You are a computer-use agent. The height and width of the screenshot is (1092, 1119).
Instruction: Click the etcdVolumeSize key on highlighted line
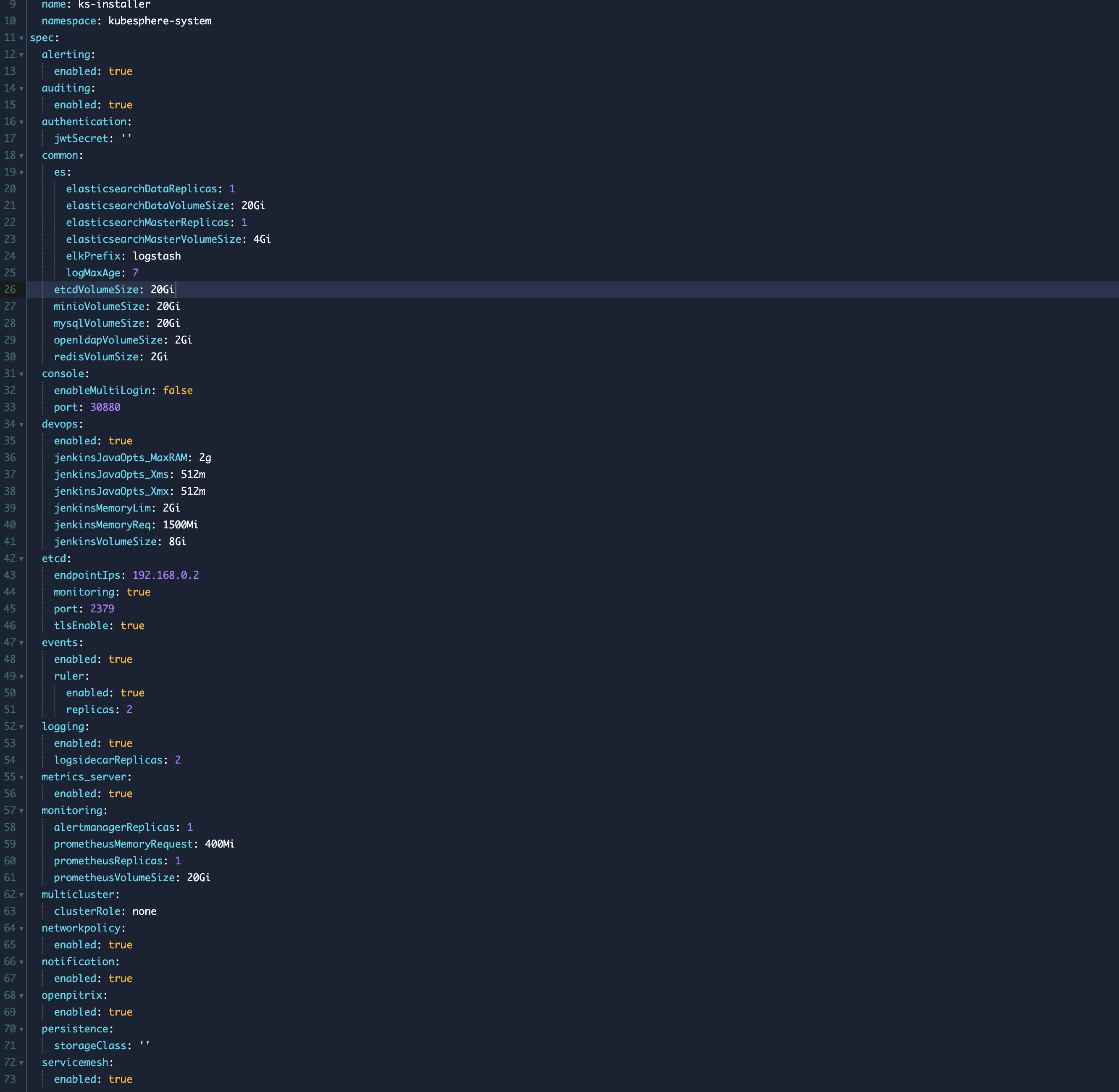96,290
